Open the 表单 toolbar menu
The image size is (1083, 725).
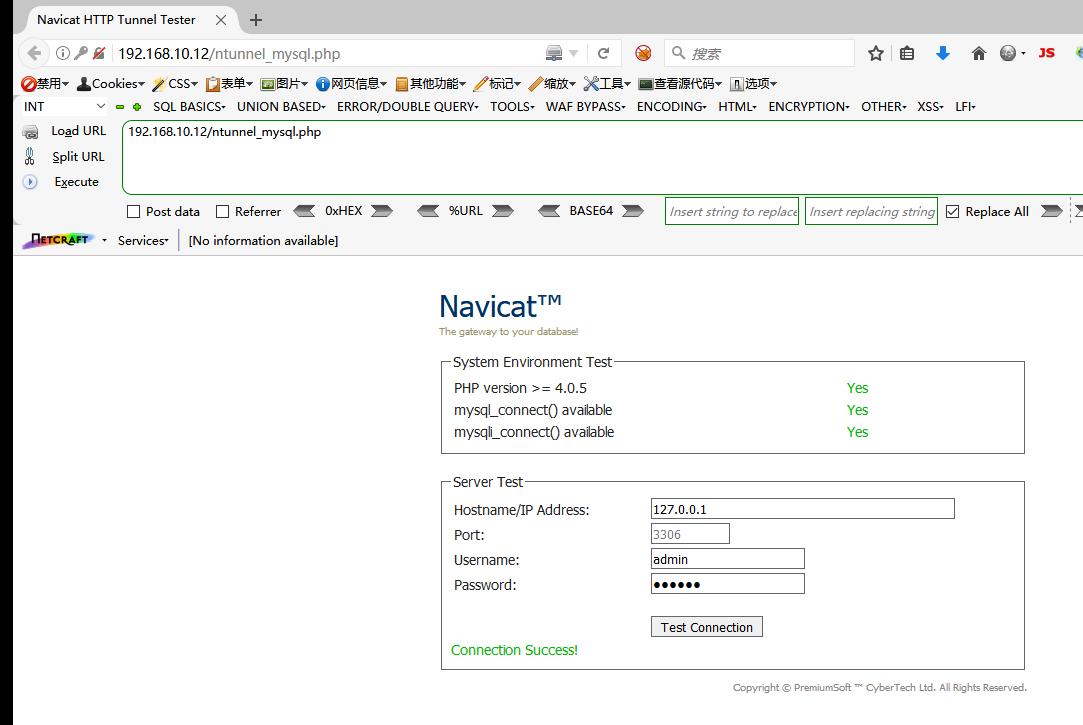(229, 84)
